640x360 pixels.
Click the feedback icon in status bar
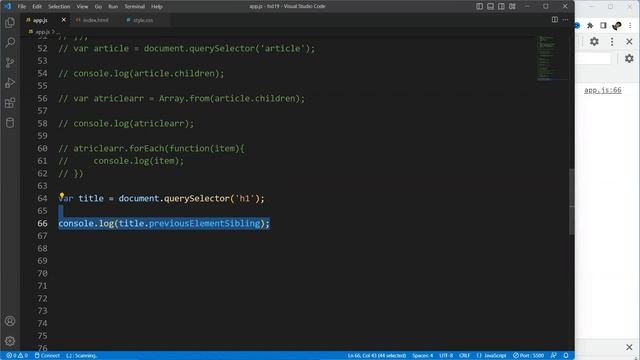[x=553, y=356]
